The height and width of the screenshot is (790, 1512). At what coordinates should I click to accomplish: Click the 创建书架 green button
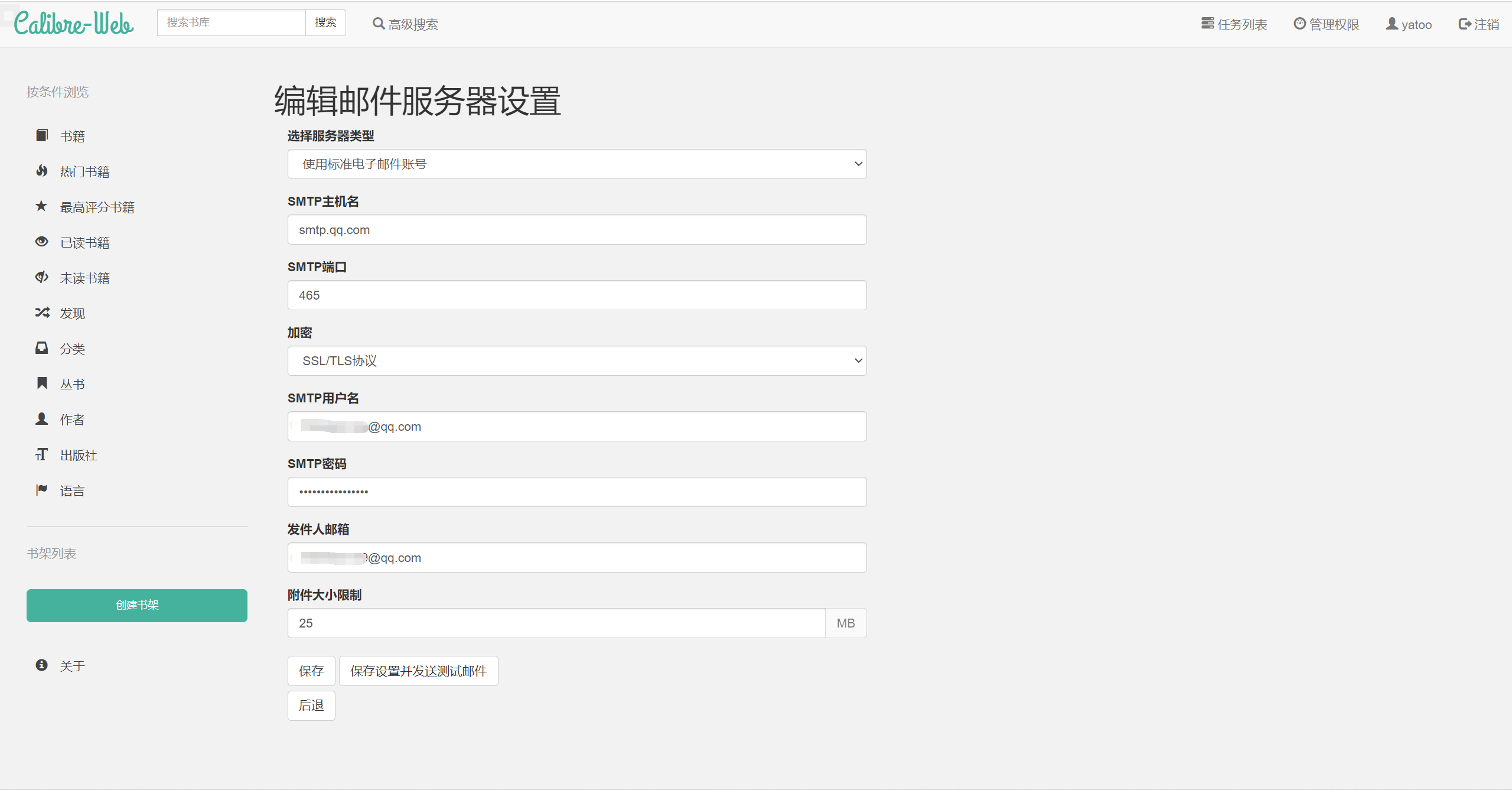(x=137, y=605)
